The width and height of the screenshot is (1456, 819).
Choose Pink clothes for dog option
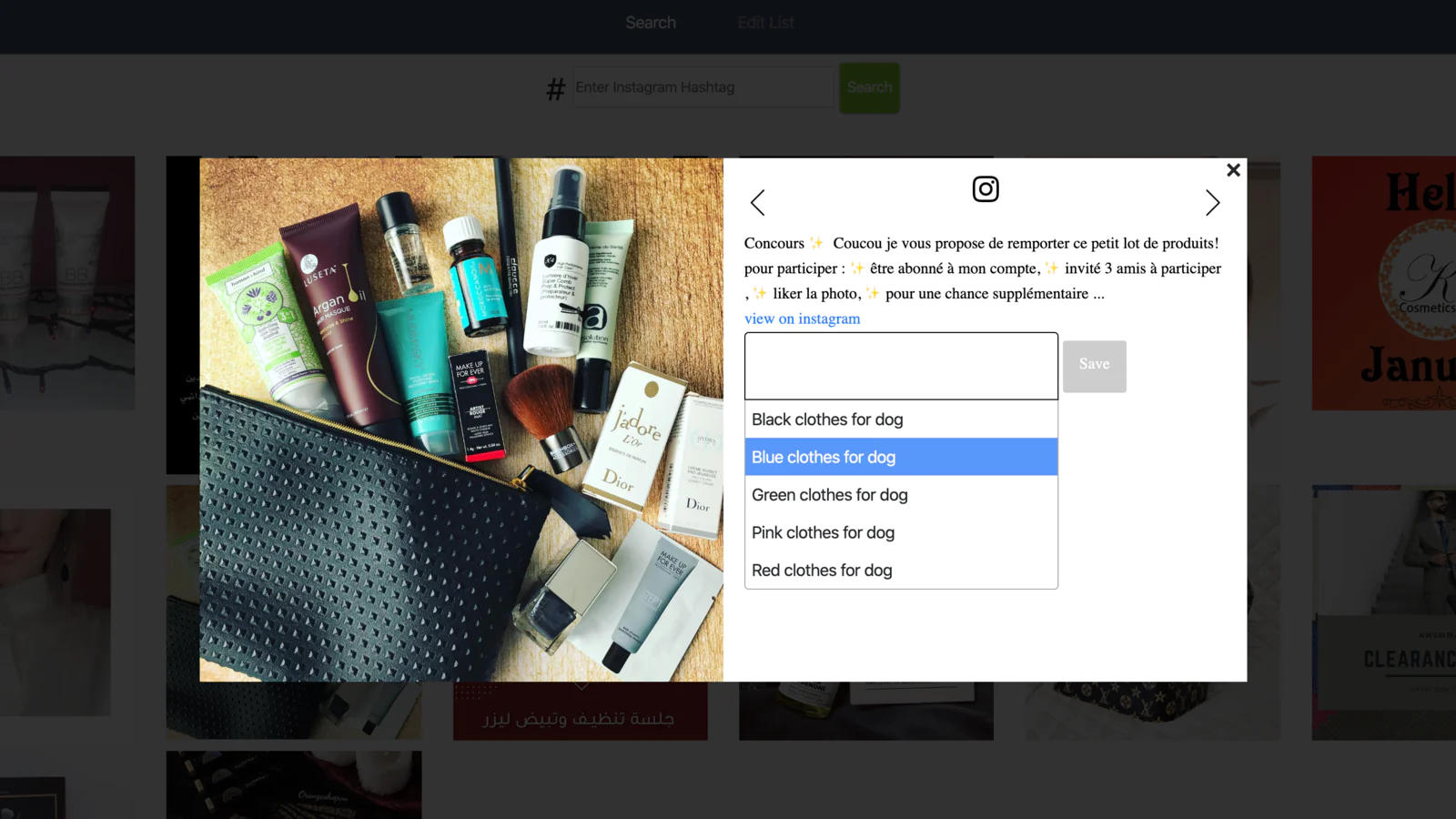(x=901, y=532)
